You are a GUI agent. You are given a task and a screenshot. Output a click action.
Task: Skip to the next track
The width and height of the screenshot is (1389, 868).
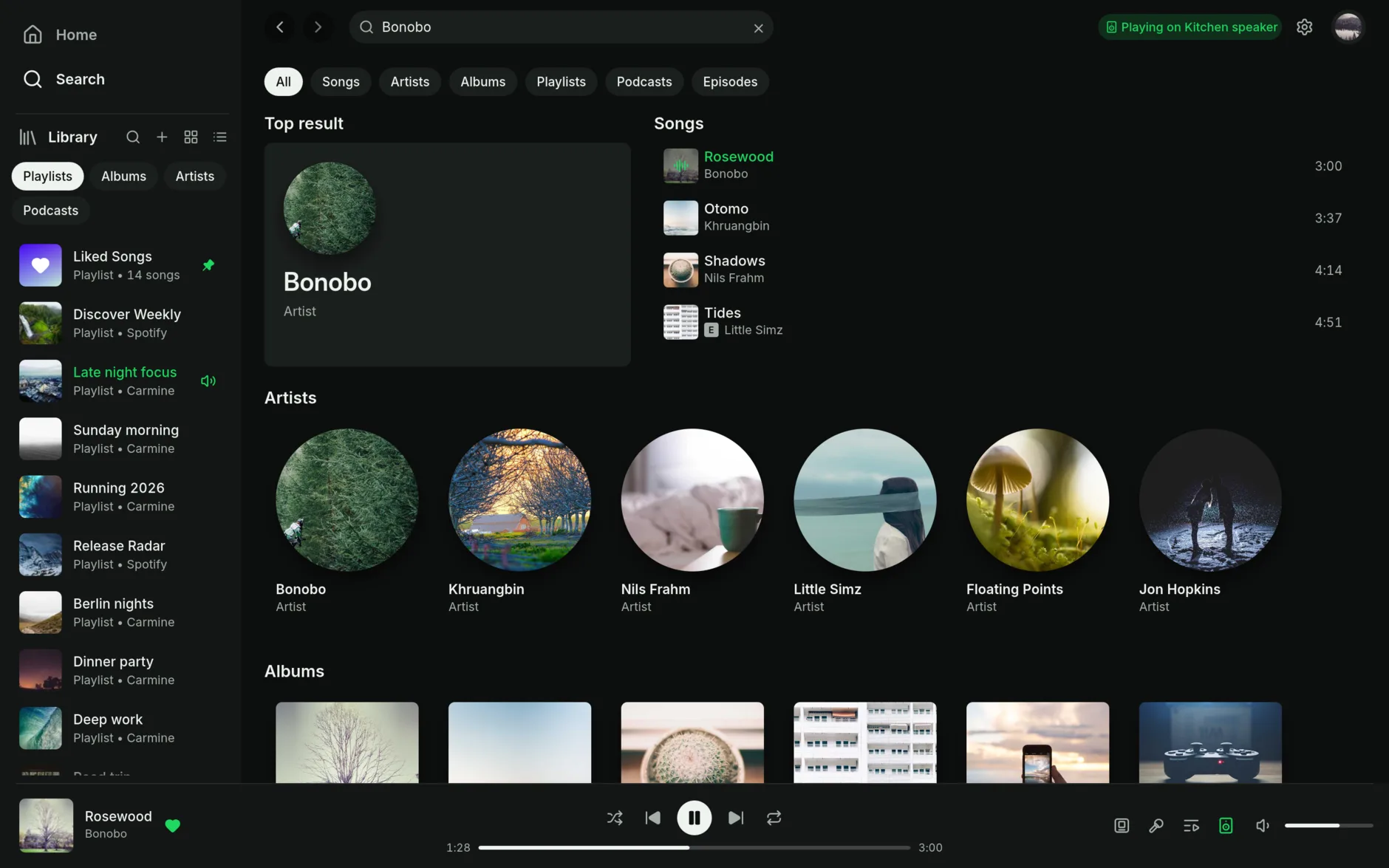(x=736, y=818)
